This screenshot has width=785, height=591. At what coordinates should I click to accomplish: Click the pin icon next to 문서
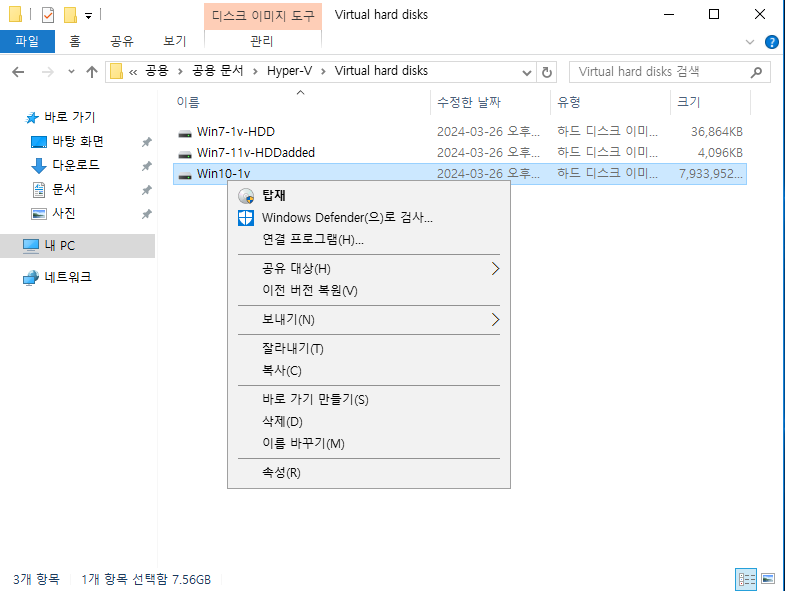pos(146,190)
